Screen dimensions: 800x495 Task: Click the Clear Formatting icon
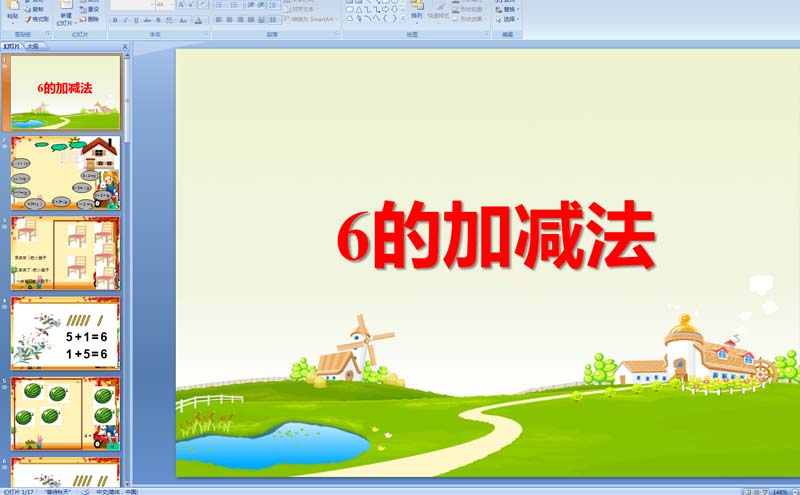click(204, 5)
